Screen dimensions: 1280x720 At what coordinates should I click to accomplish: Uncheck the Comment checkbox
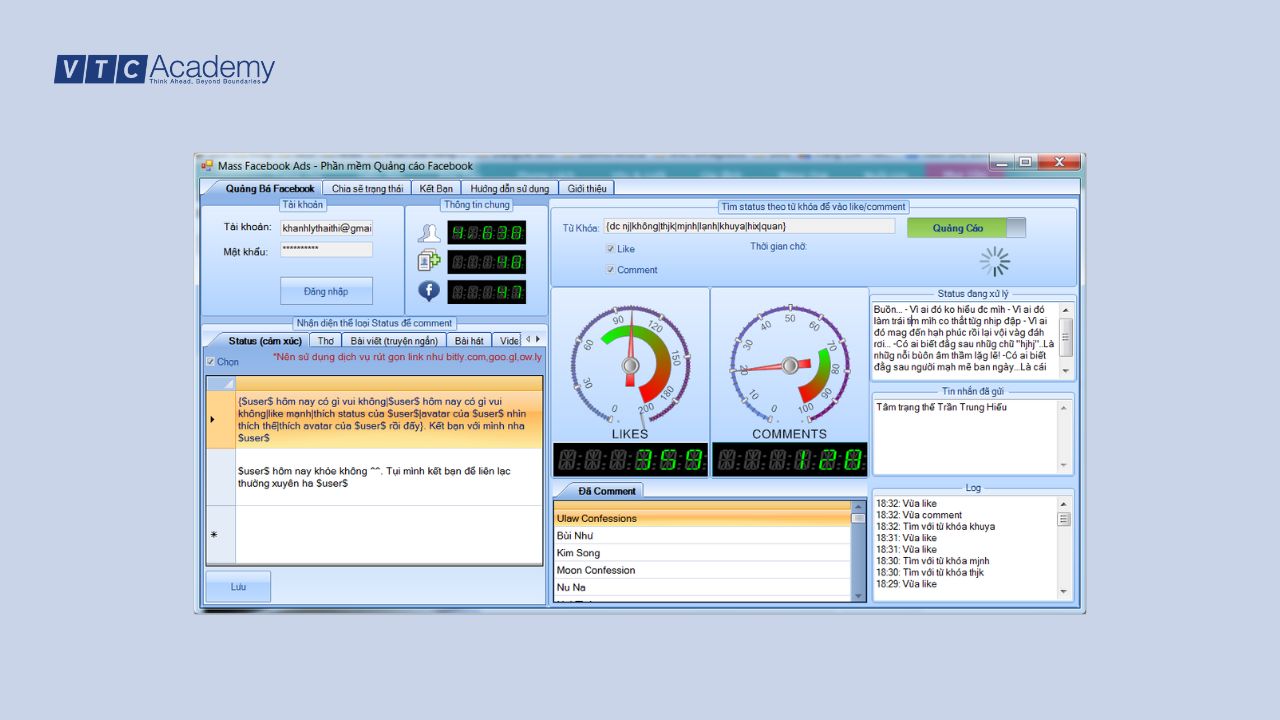click(x=610, y=270)
